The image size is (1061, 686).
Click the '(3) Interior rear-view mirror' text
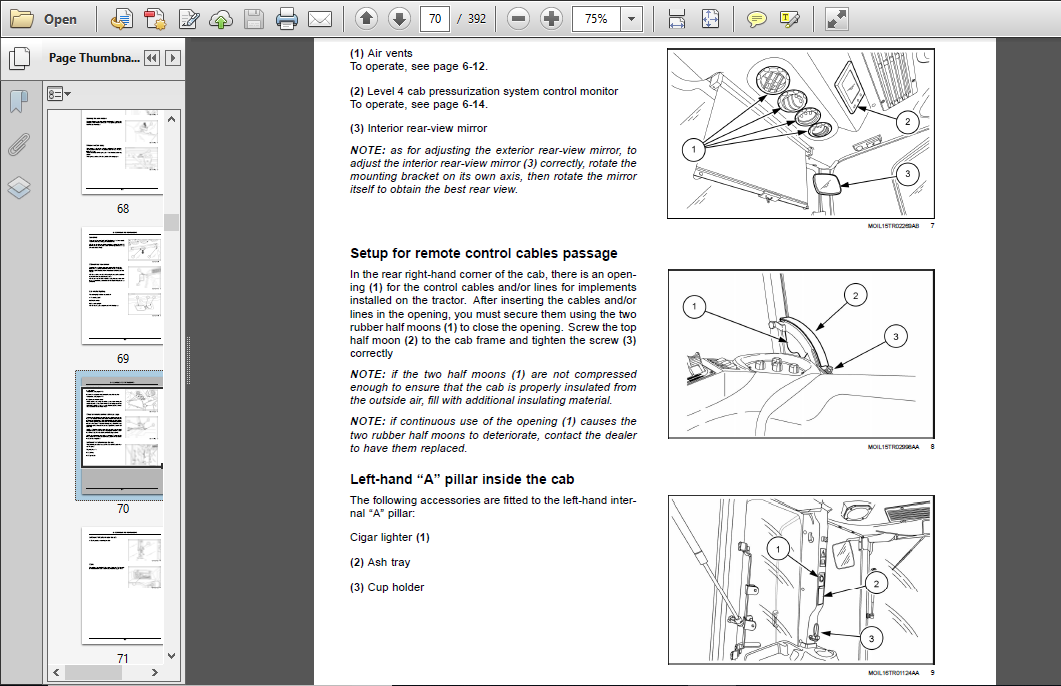tap(418, 128)
